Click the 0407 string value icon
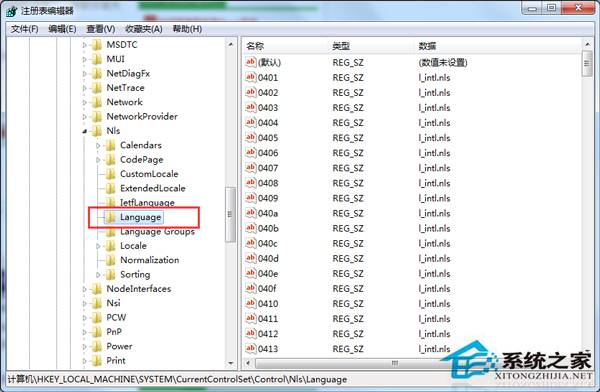Image resolution: width=600 pixels, height=392 pixels. pos(251,168)
